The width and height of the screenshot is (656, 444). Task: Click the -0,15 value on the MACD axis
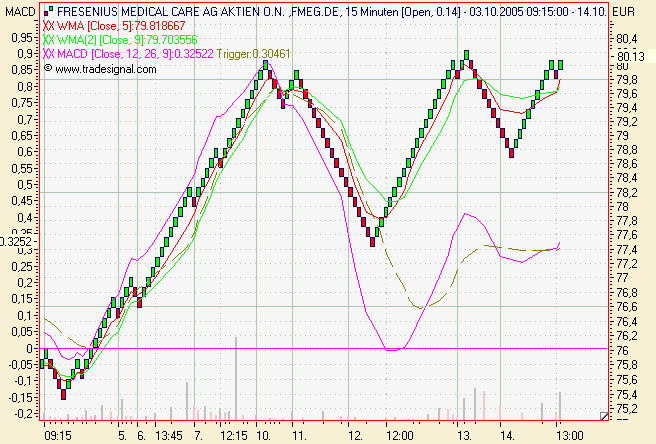point(22,397)
